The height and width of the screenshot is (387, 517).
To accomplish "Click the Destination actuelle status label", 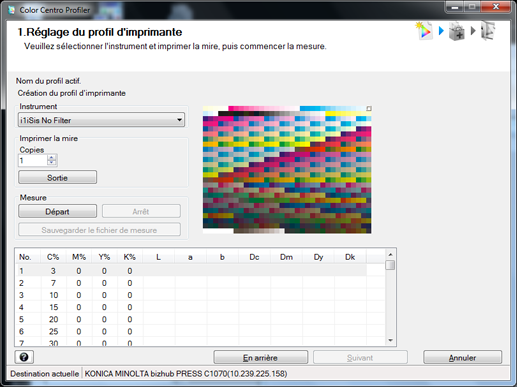I will point(44,374).
